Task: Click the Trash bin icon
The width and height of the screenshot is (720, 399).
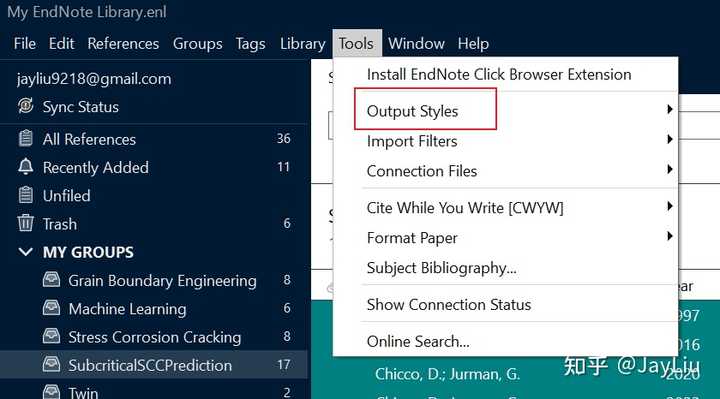Action: pyautogui.click(x=26, y=223)
